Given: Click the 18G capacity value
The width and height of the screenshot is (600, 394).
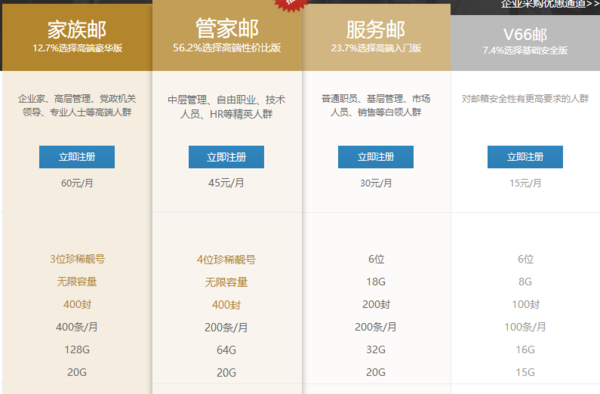Looking at the screenshot, I should [376, 282].
